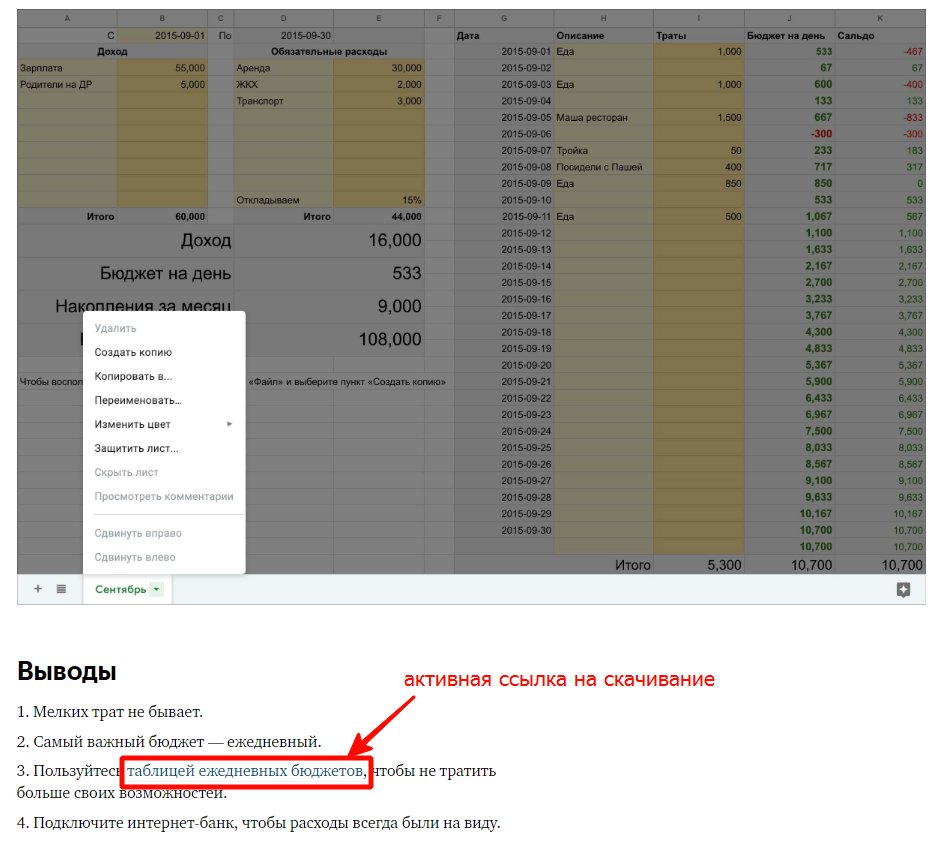Screen dimensions: 944x862
Task: Choose Сдвинуть вправо in the menu
Action: pos(138,533)
